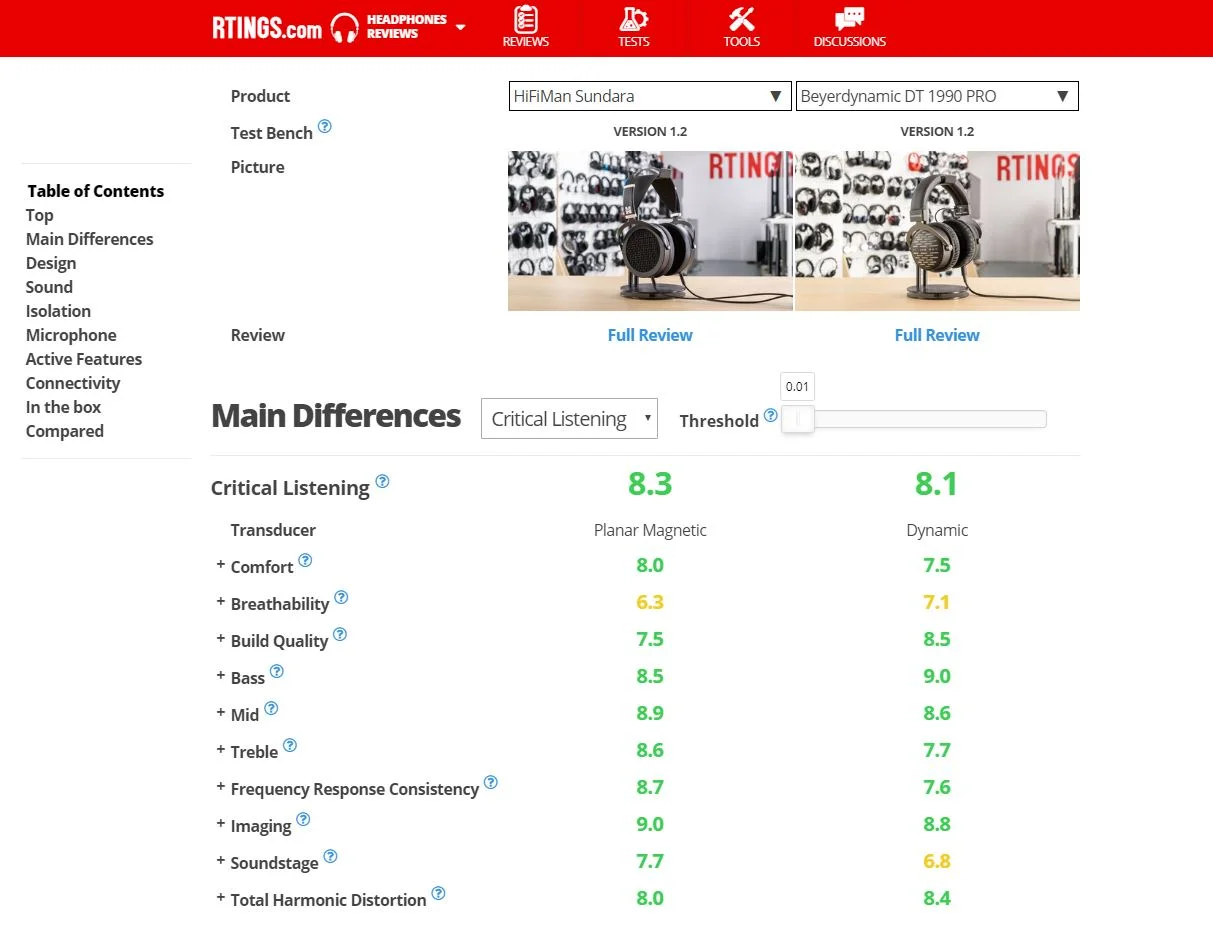Click the Threshold slider handle
The width and height of the screenshot is (1213, 930).
[x=798, y=419]
